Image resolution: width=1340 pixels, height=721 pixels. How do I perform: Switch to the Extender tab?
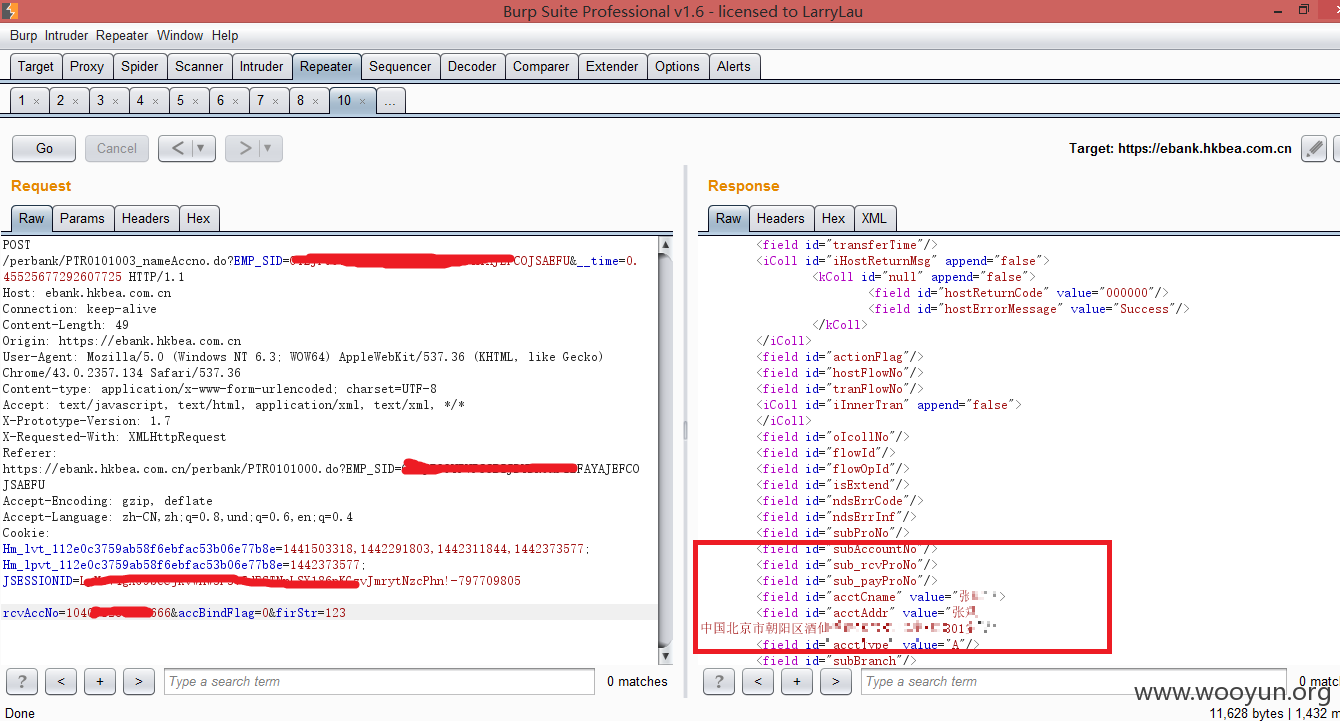point(612,67)
